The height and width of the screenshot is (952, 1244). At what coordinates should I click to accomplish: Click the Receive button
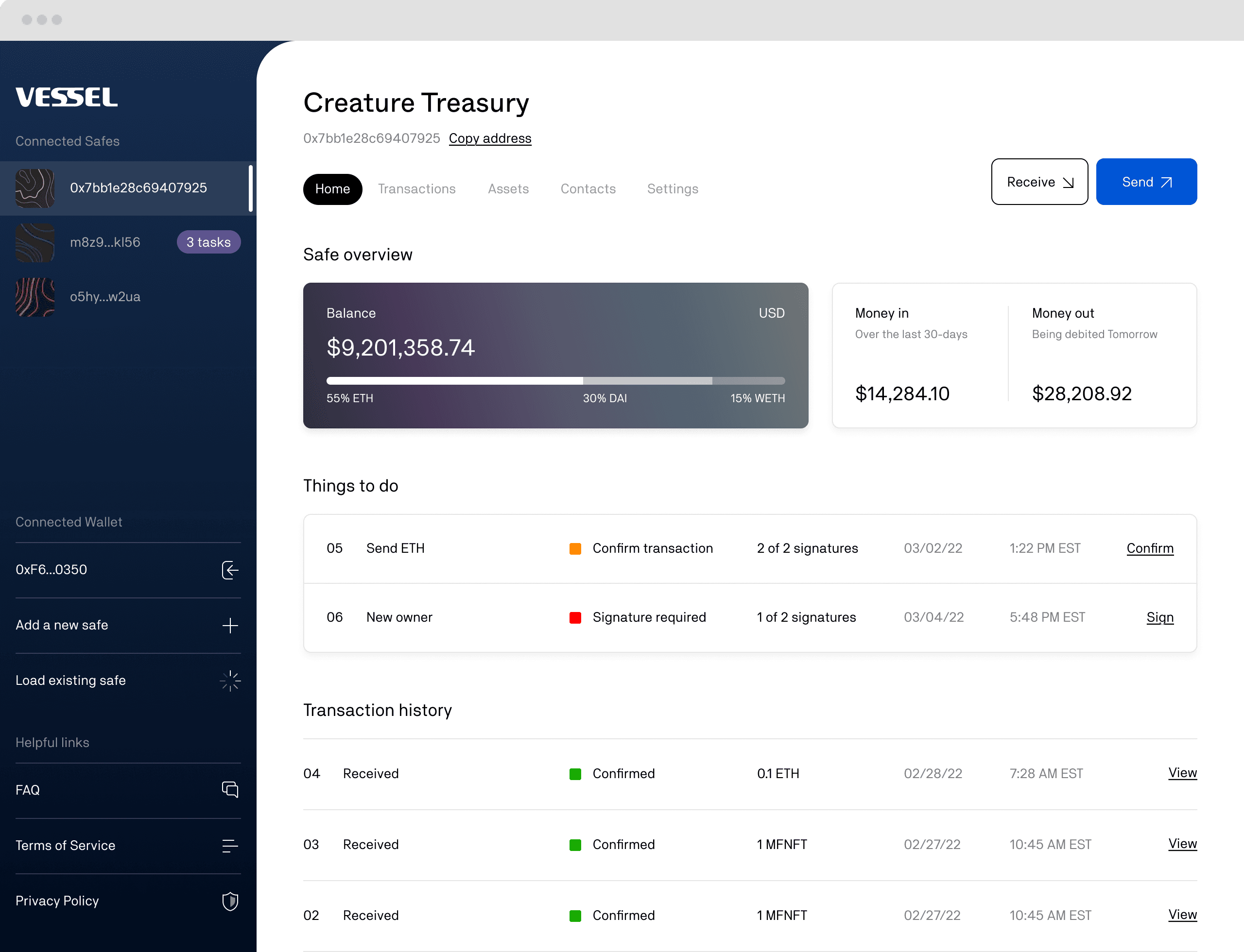point(1039,181)
